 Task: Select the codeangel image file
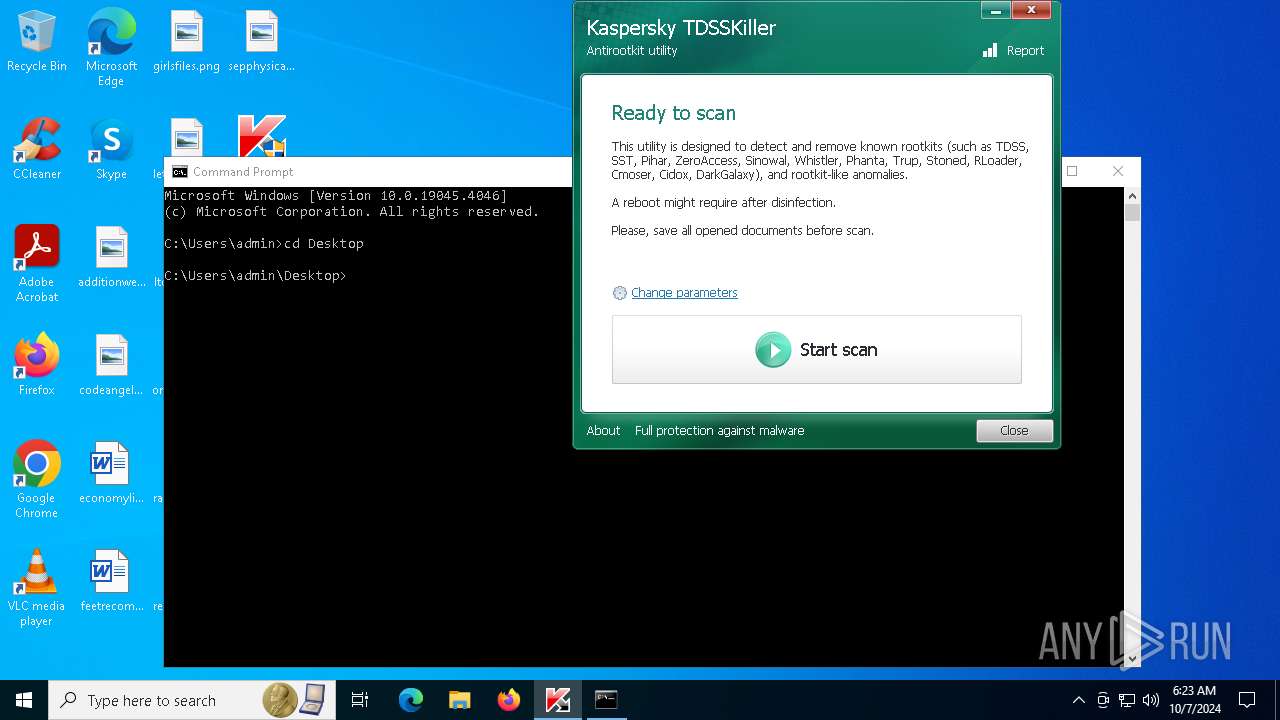coord(111,365)
